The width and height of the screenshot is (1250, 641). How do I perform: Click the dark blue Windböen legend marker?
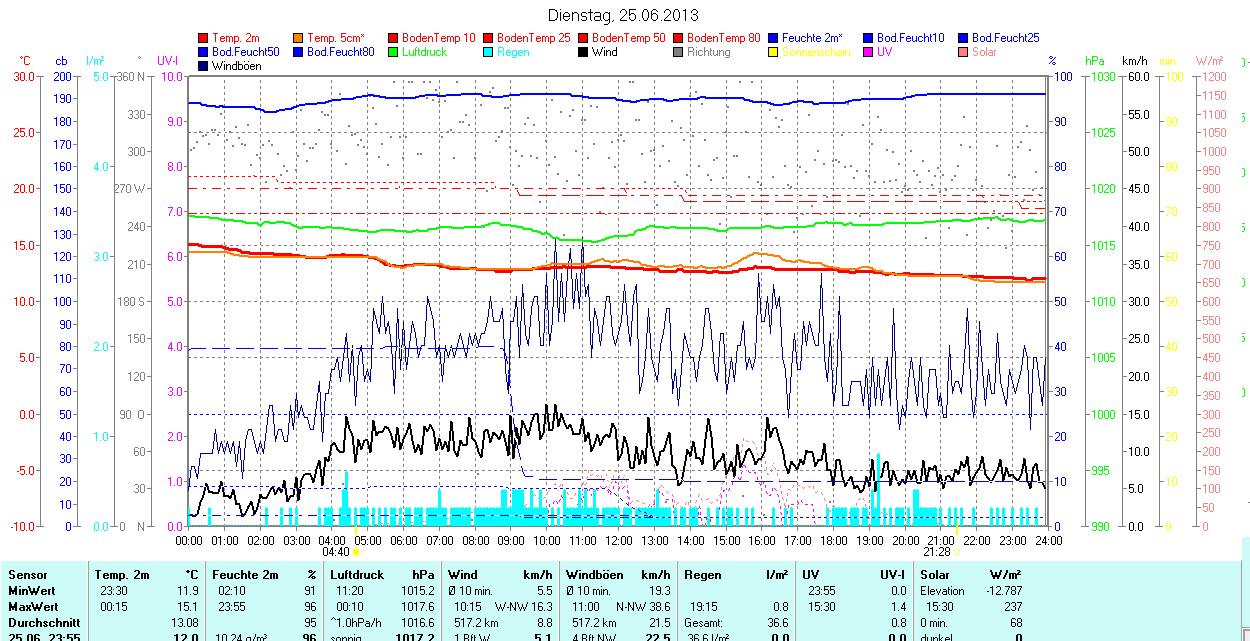(205, 66)
